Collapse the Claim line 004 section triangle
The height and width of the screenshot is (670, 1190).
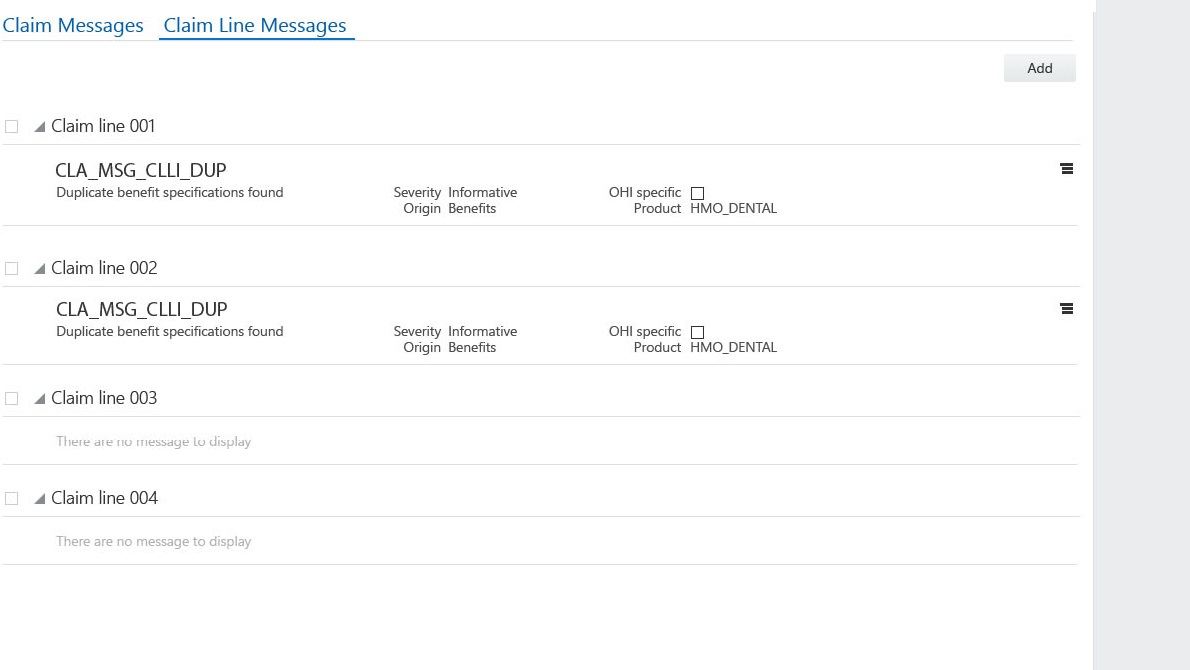(x=39, y=499)
